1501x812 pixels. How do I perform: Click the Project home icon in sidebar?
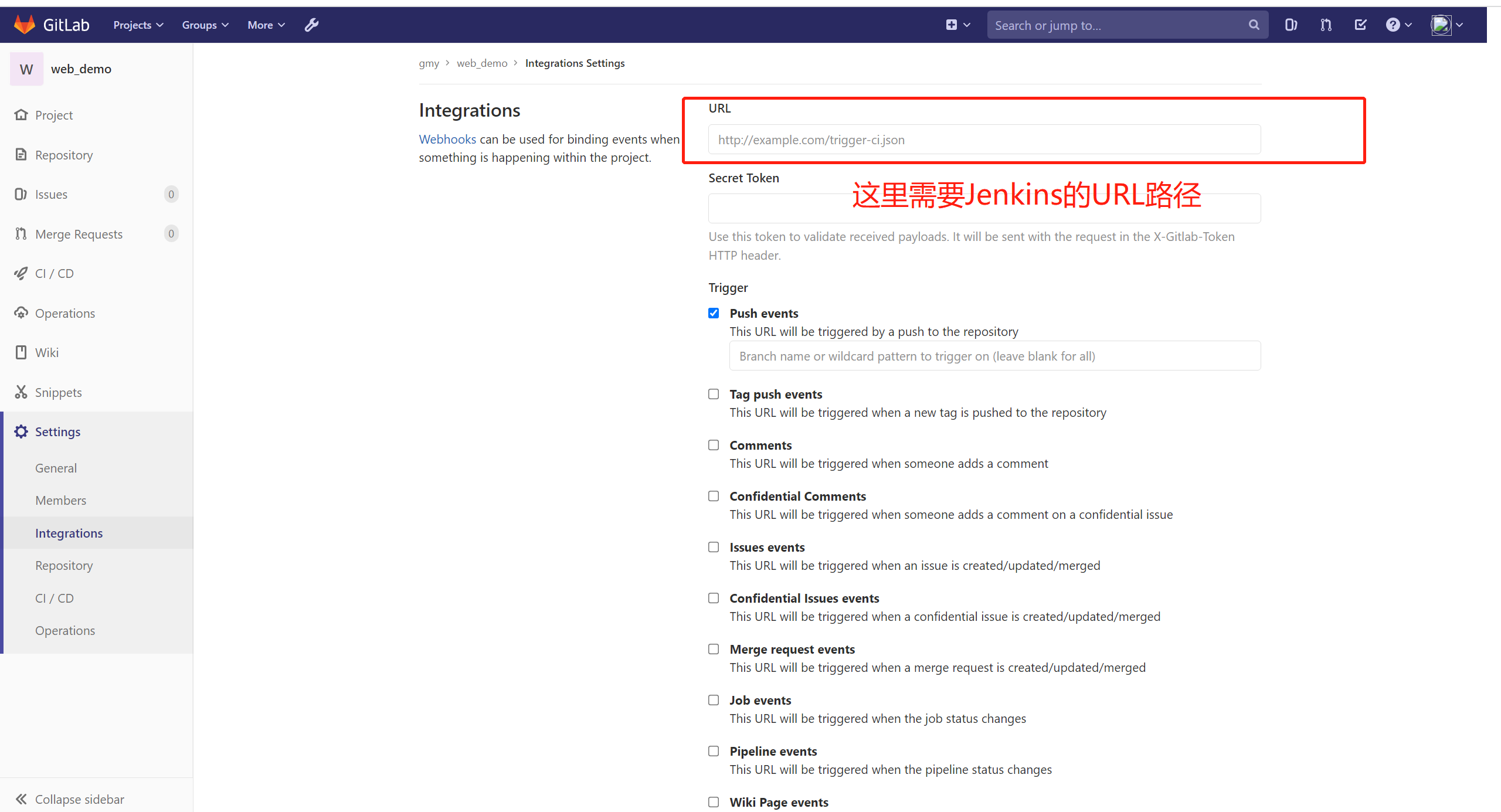click(x=21, y=115)
